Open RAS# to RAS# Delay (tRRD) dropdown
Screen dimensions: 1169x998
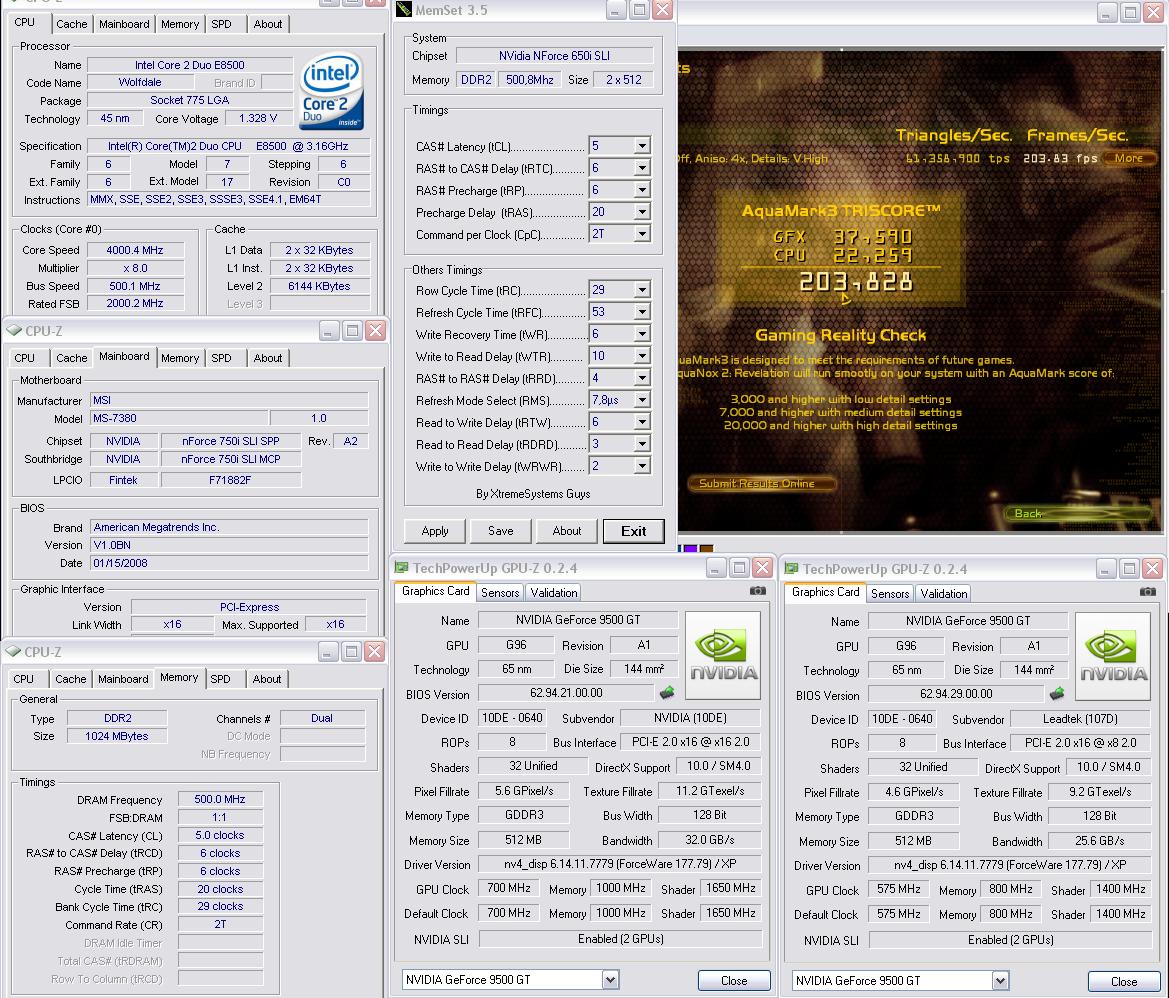point(642,378)
